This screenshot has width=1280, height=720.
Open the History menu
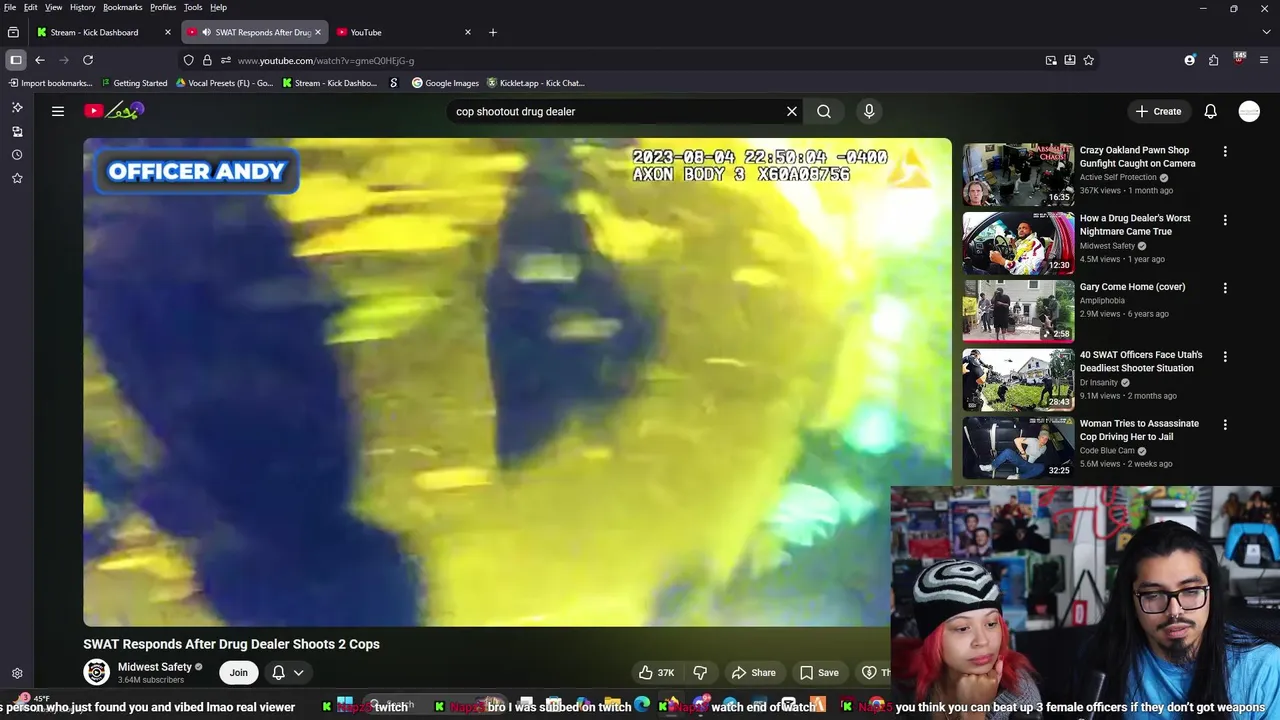click(83, 7)
